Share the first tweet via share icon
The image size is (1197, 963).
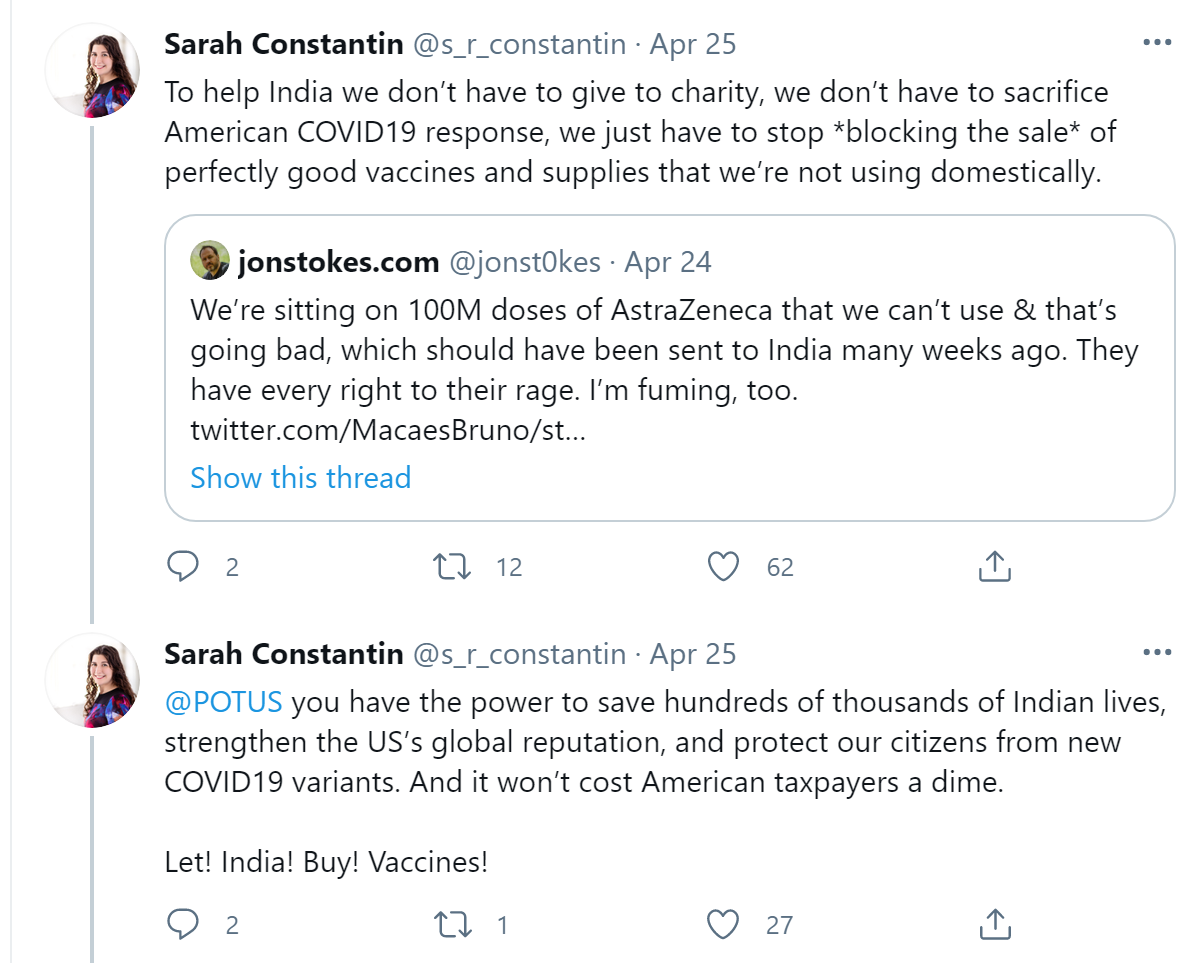[x=993, y=567]
